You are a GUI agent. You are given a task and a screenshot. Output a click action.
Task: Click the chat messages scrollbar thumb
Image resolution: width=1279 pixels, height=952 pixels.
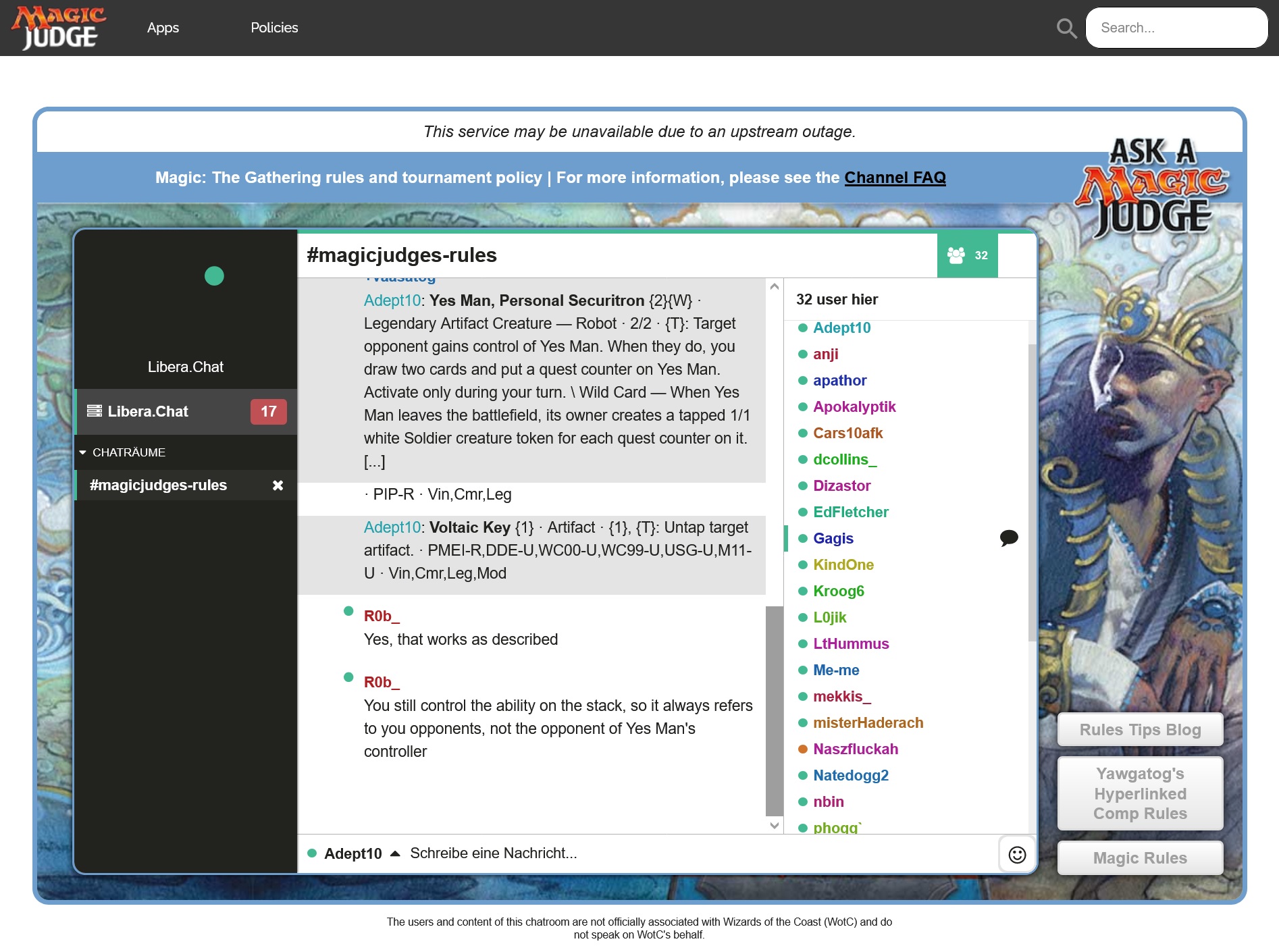(775, 711)
